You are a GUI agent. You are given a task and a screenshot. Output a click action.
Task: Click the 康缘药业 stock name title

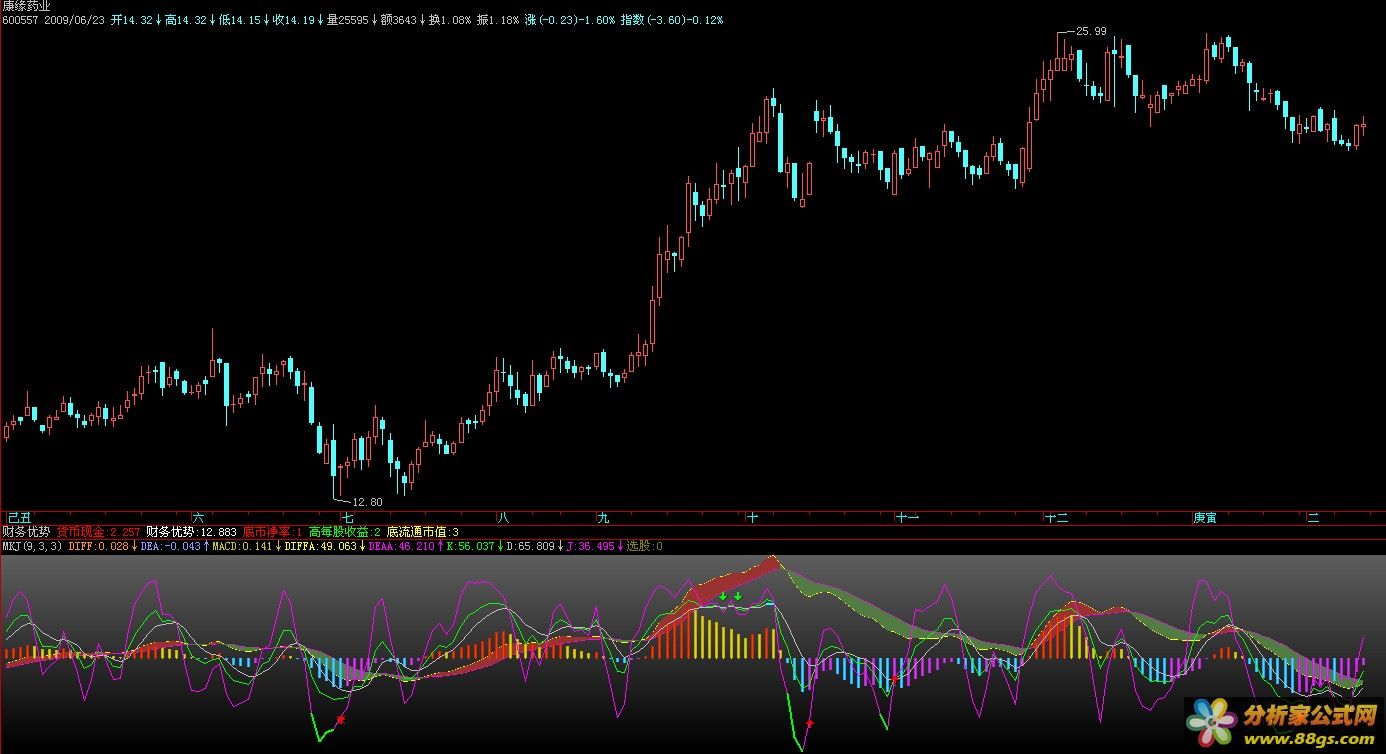pyautogui.click(x=27, y=6)
